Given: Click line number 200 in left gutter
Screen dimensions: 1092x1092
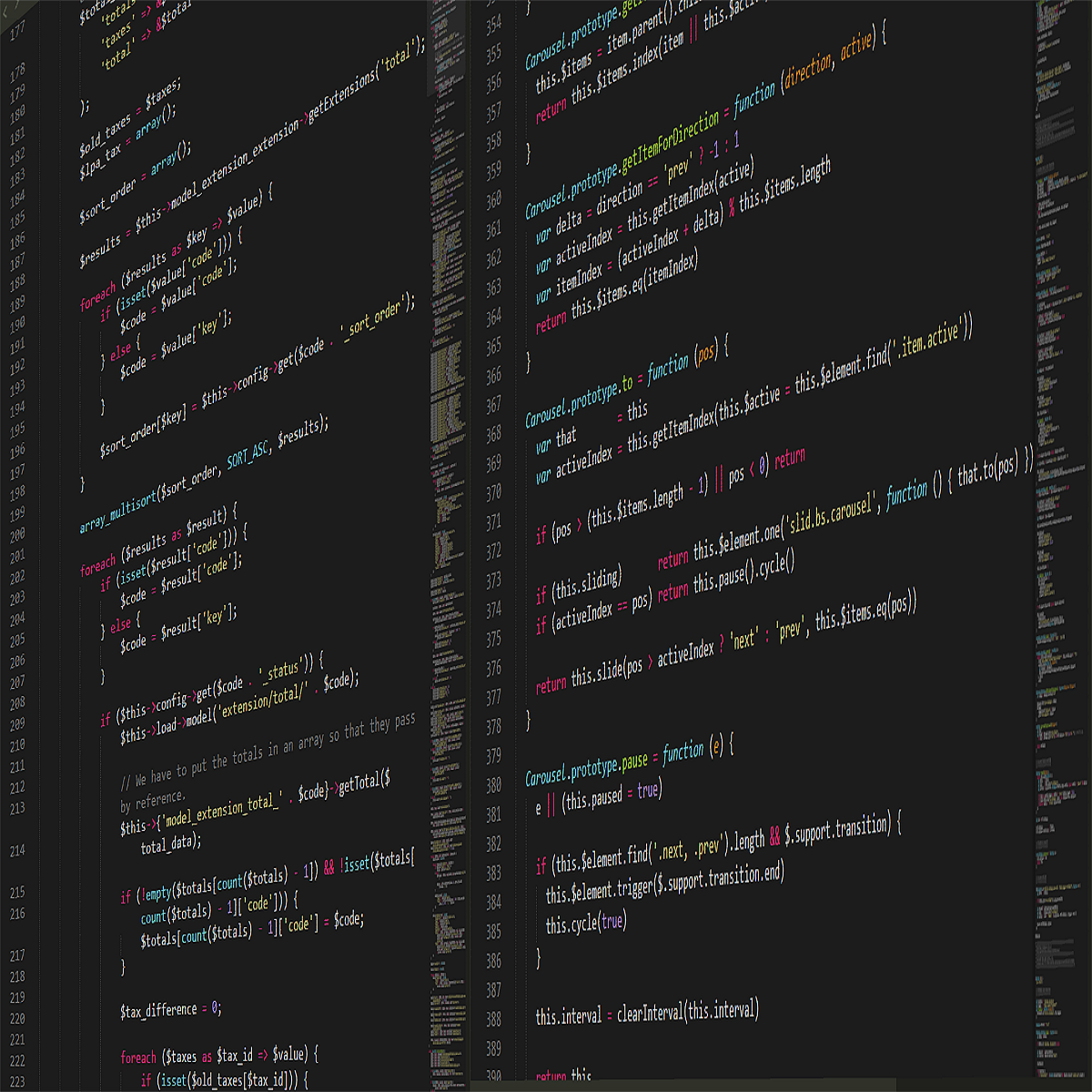Looking at the screenshot, I should 16,535.
